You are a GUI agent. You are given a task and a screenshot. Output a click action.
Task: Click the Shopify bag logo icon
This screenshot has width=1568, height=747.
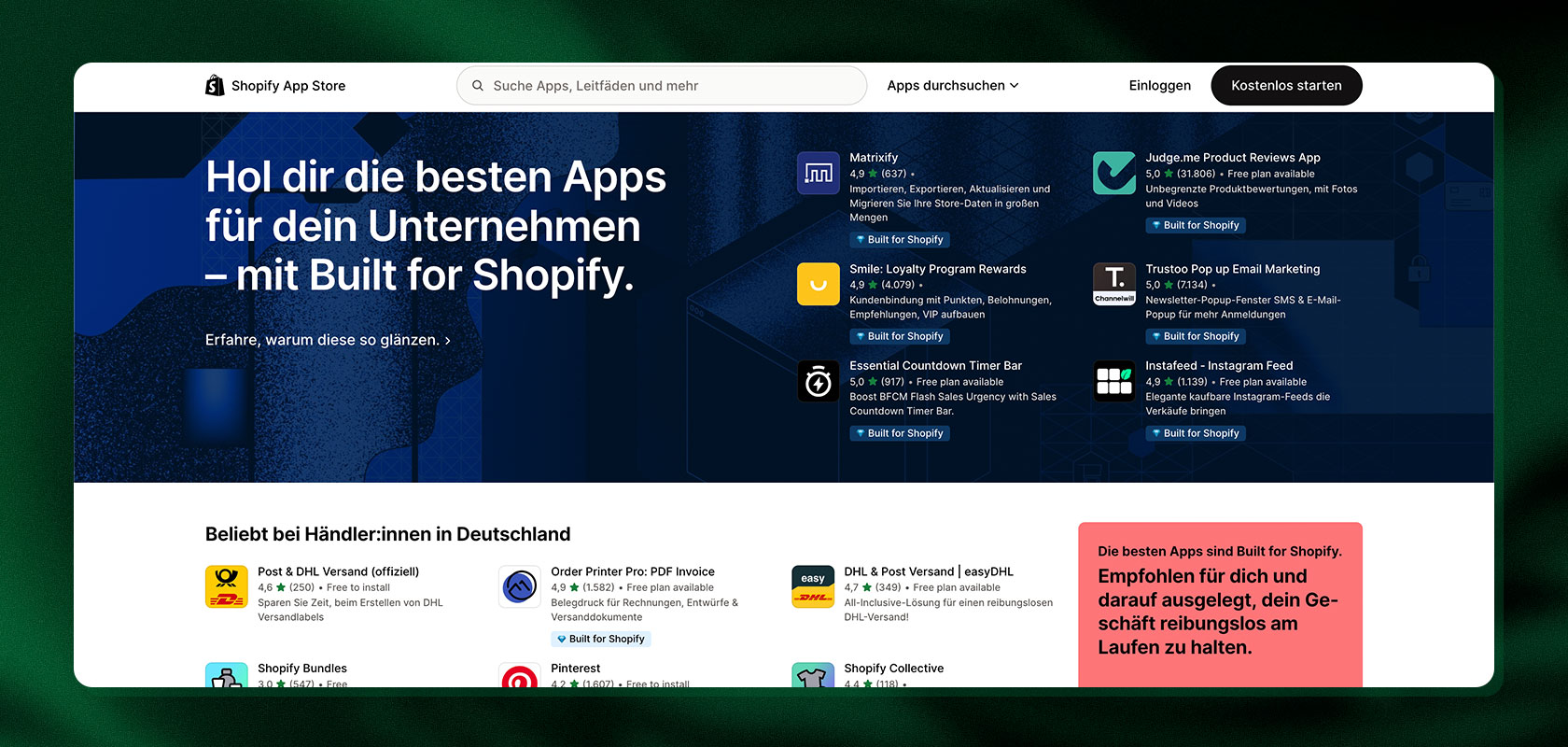coord(215,85)
